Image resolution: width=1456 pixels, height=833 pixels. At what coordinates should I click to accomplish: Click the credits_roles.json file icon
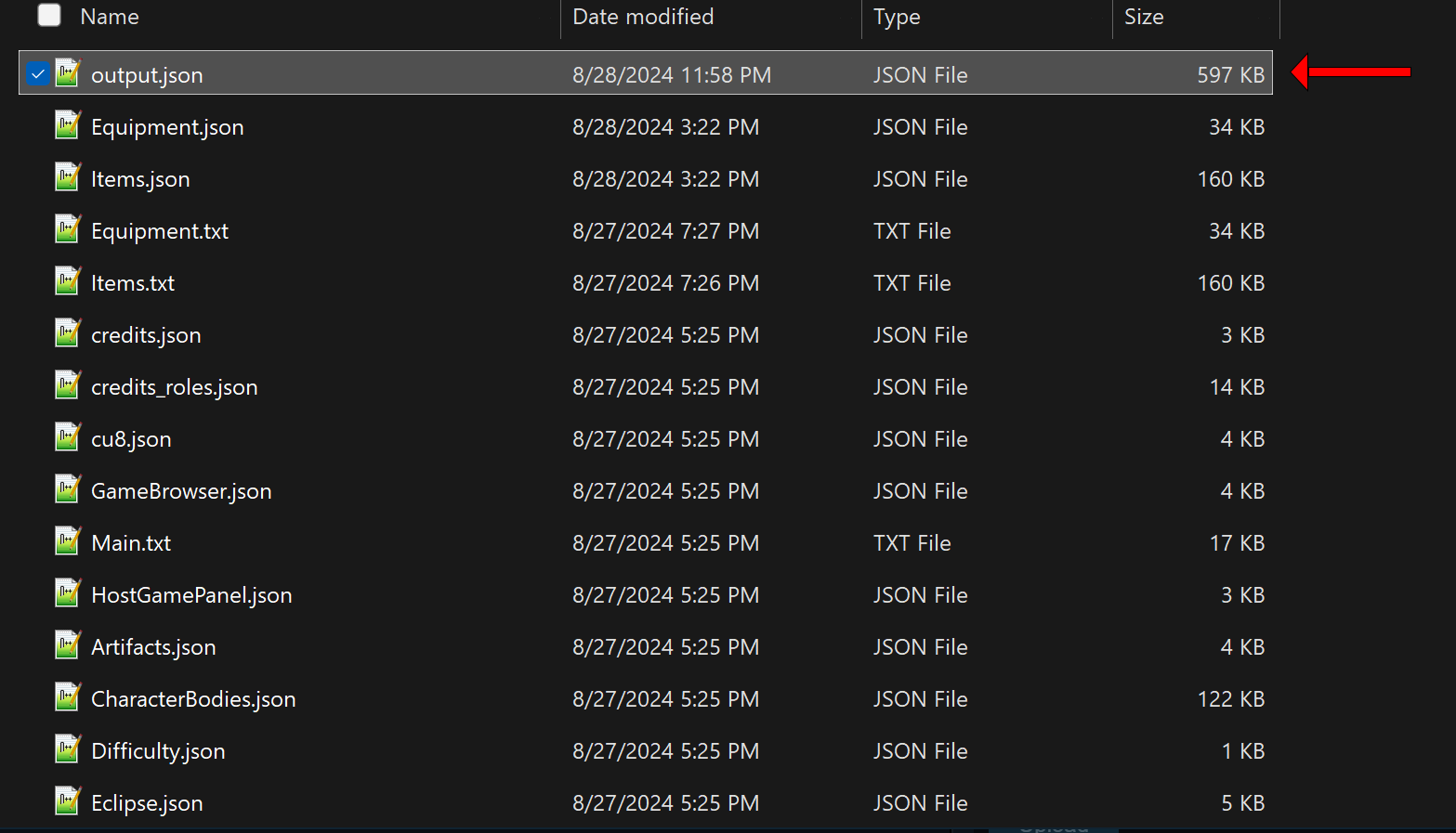click(x=68, y=385)
